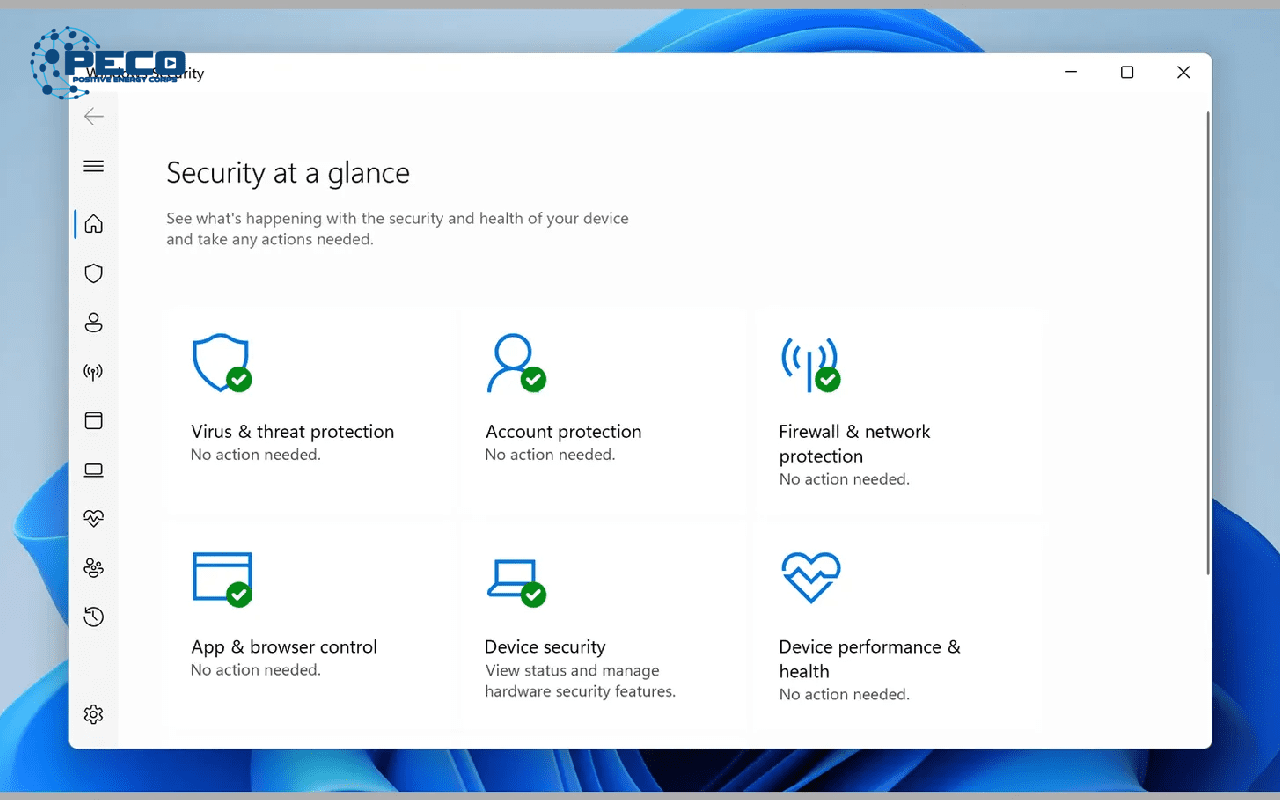This screenshot has height=800, width=1280.
Task: Open Firewall & network antenna icon in sidebar
Action: (x=94, y=372)
